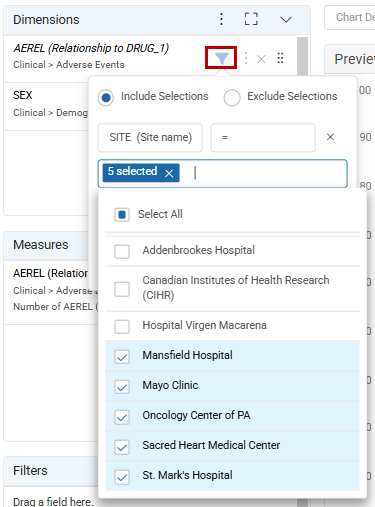
Task: Select the Include Selections radio button
Action: [106, 97]
